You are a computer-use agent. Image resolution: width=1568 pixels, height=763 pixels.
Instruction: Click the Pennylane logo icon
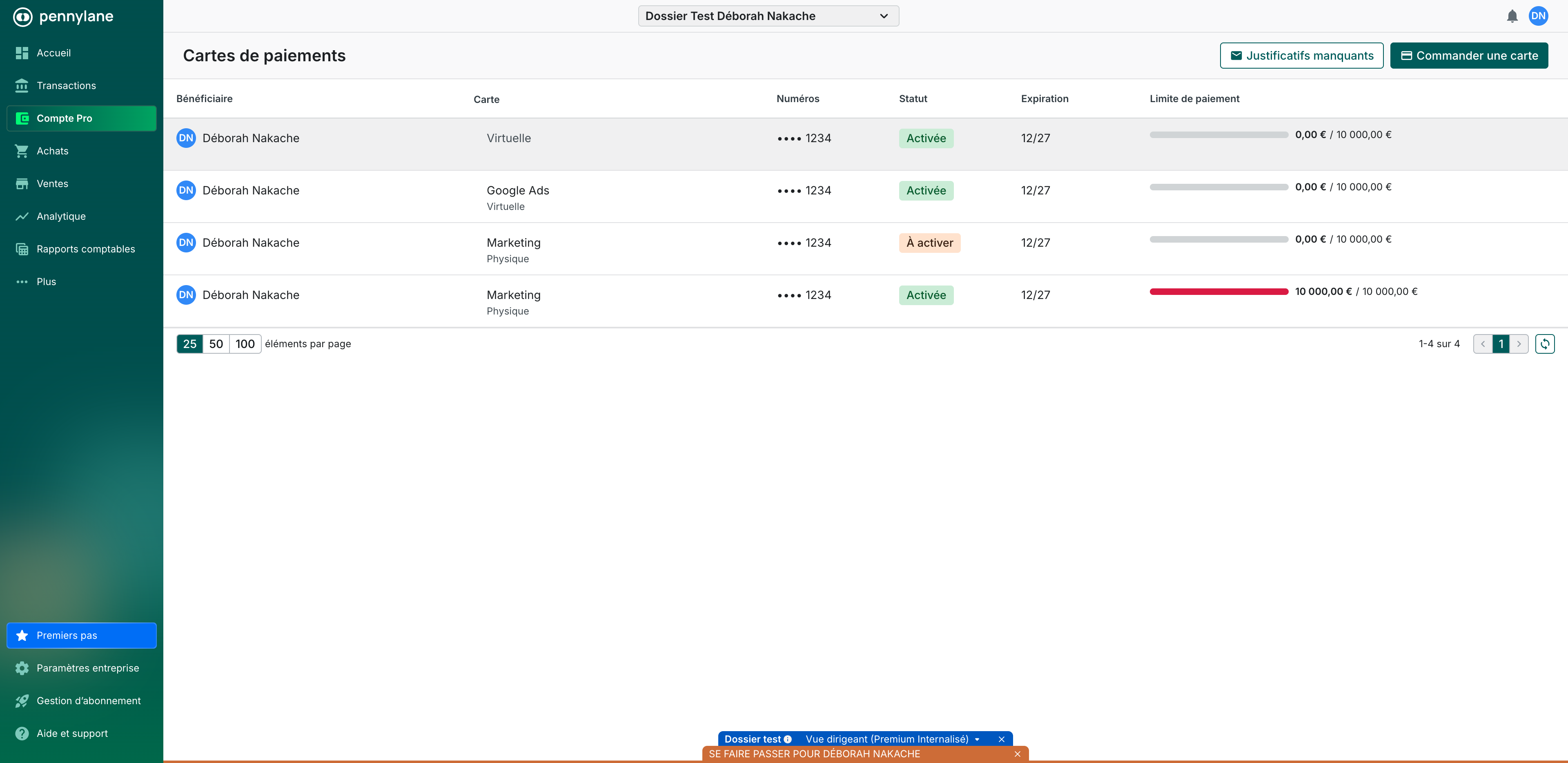click(22, 16)
